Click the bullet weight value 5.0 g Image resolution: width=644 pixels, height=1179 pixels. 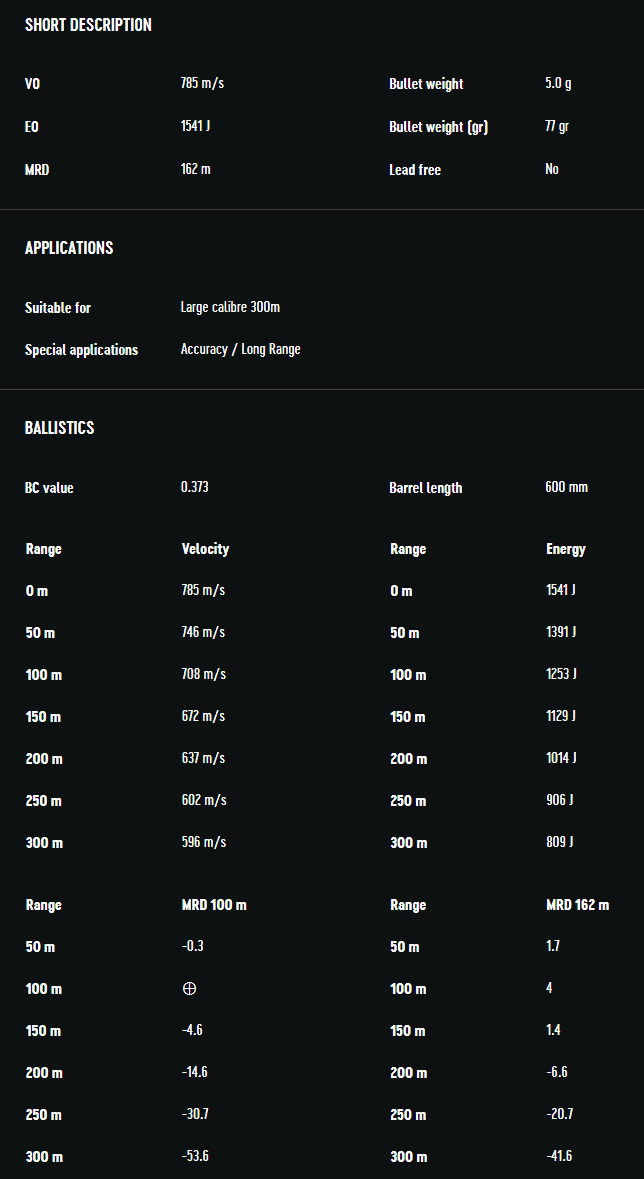(x=558, y=83)
